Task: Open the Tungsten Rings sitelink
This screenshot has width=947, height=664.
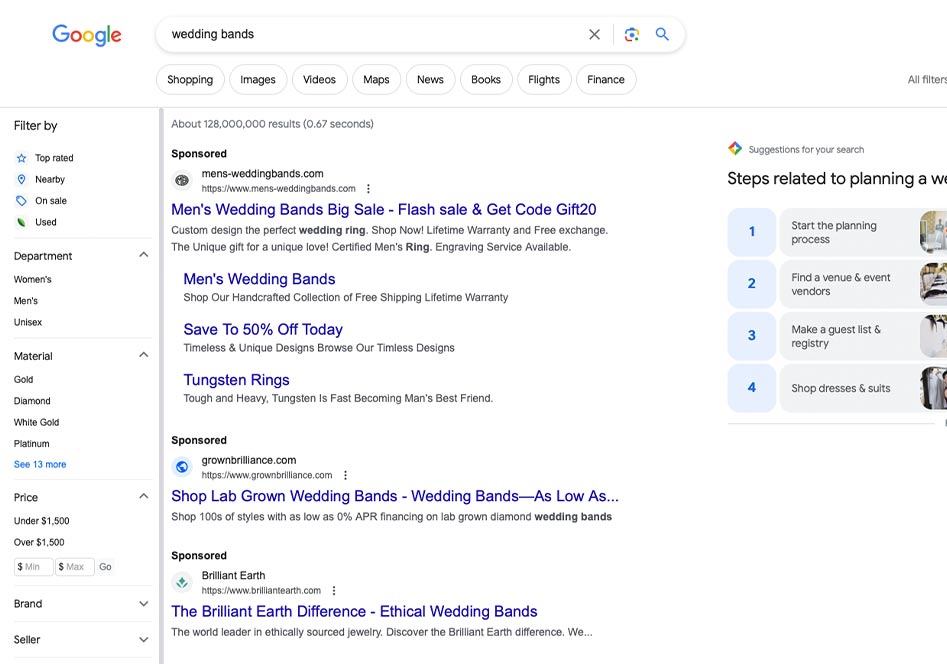Action: (x=236, y=380)
